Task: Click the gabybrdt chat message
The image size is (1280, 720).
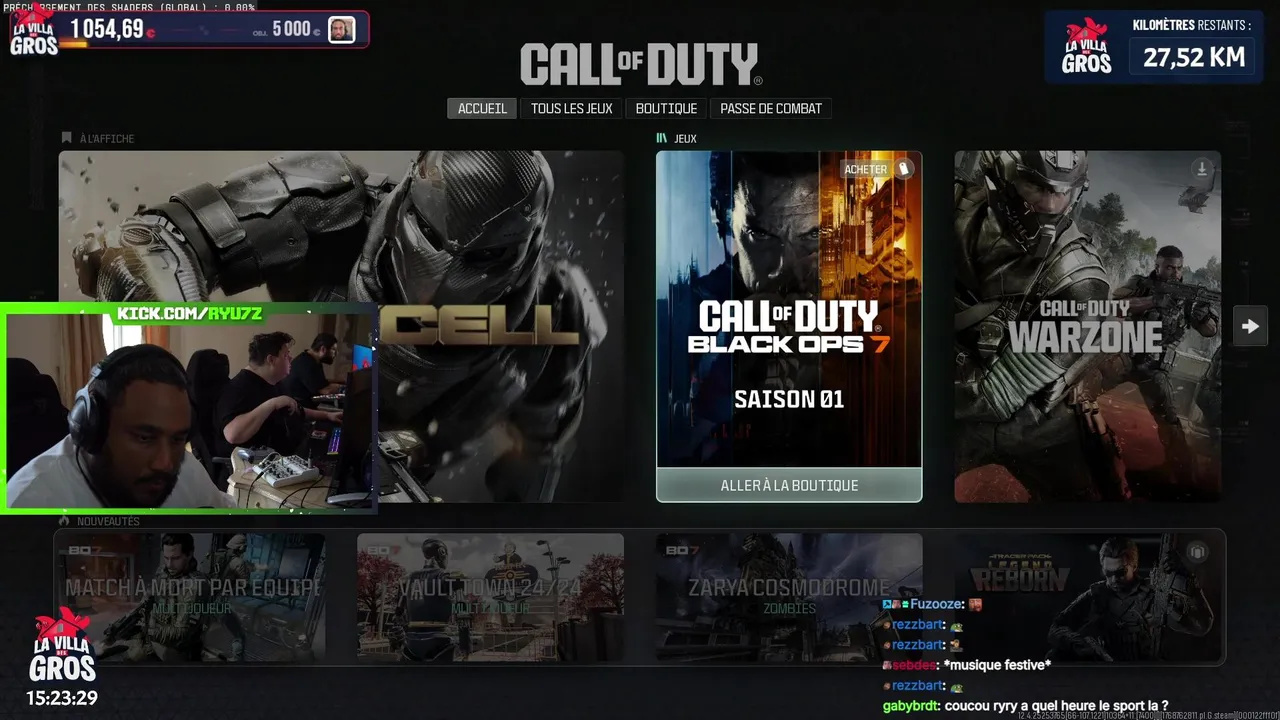Action: tap(1025, 705)
